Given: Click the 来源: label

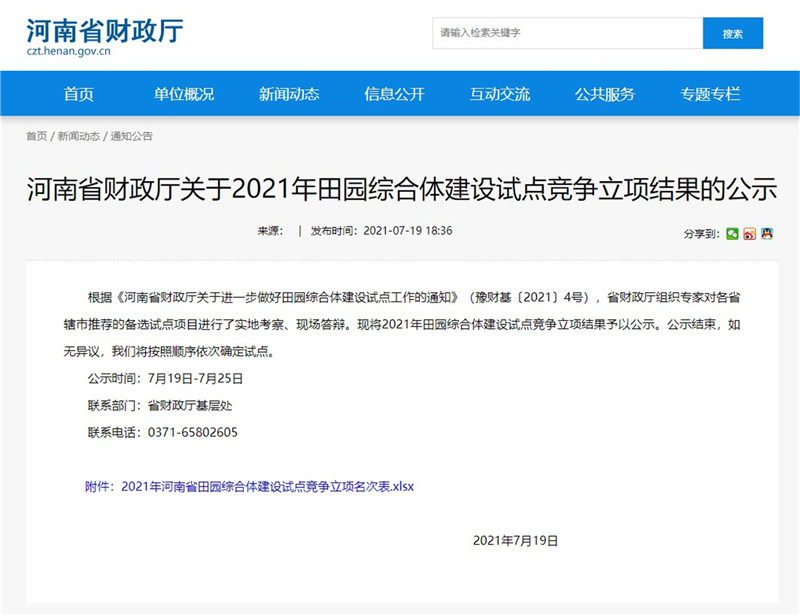Looking at the screenshot, I should (x=270, y=231).
